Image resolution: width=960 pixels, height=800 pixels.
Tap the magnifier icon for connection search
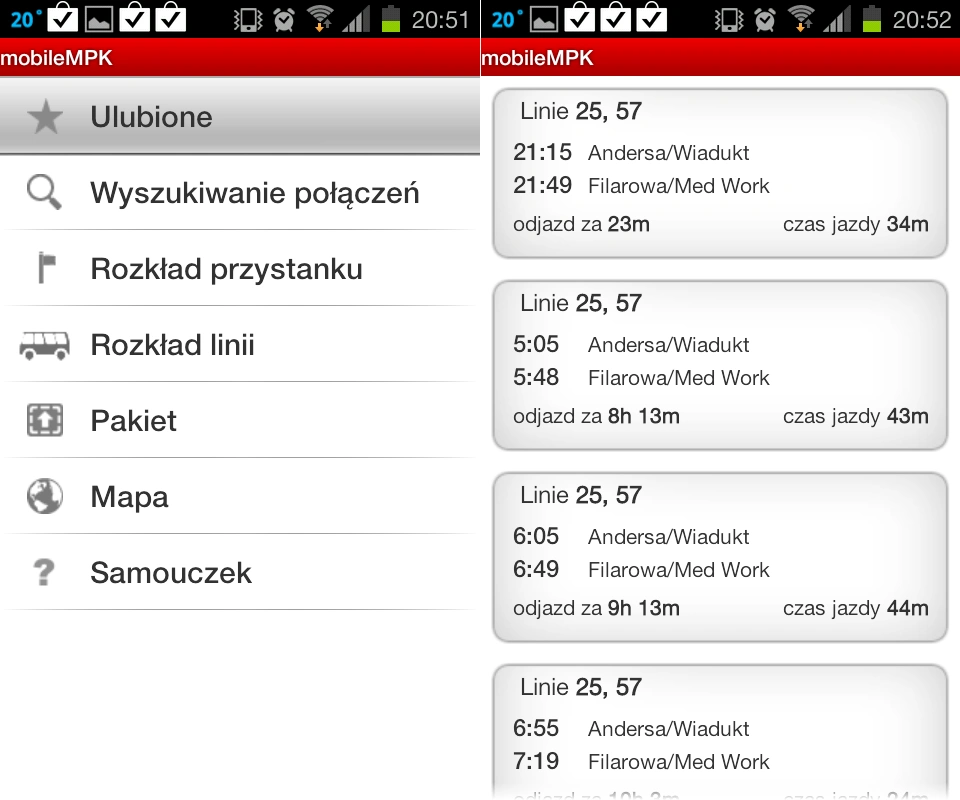[44, 193]
